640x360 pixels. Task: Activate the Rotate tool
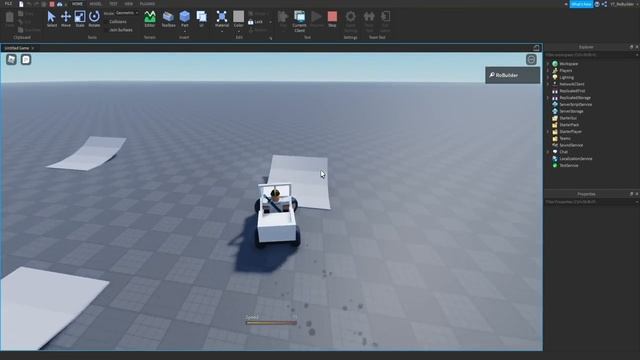click(x=94, y=19)
